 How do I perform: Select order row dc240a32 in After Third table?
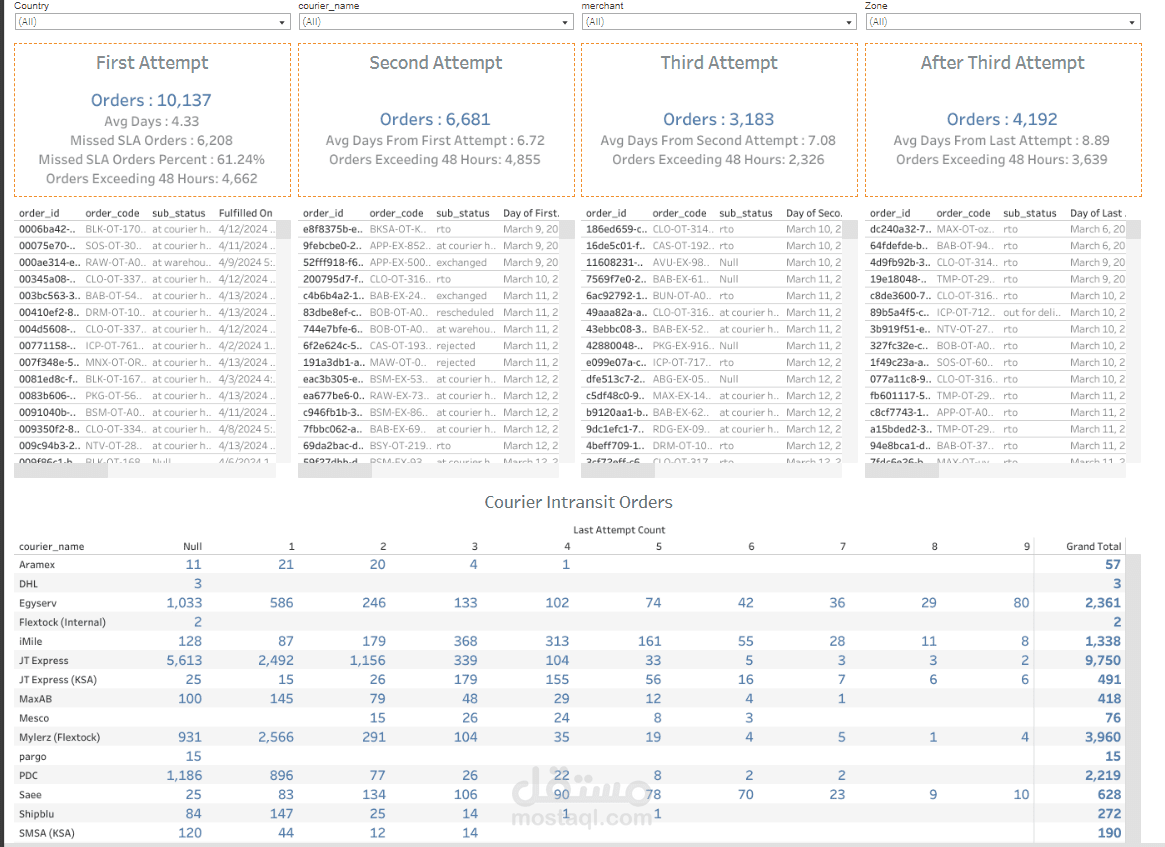997,230
